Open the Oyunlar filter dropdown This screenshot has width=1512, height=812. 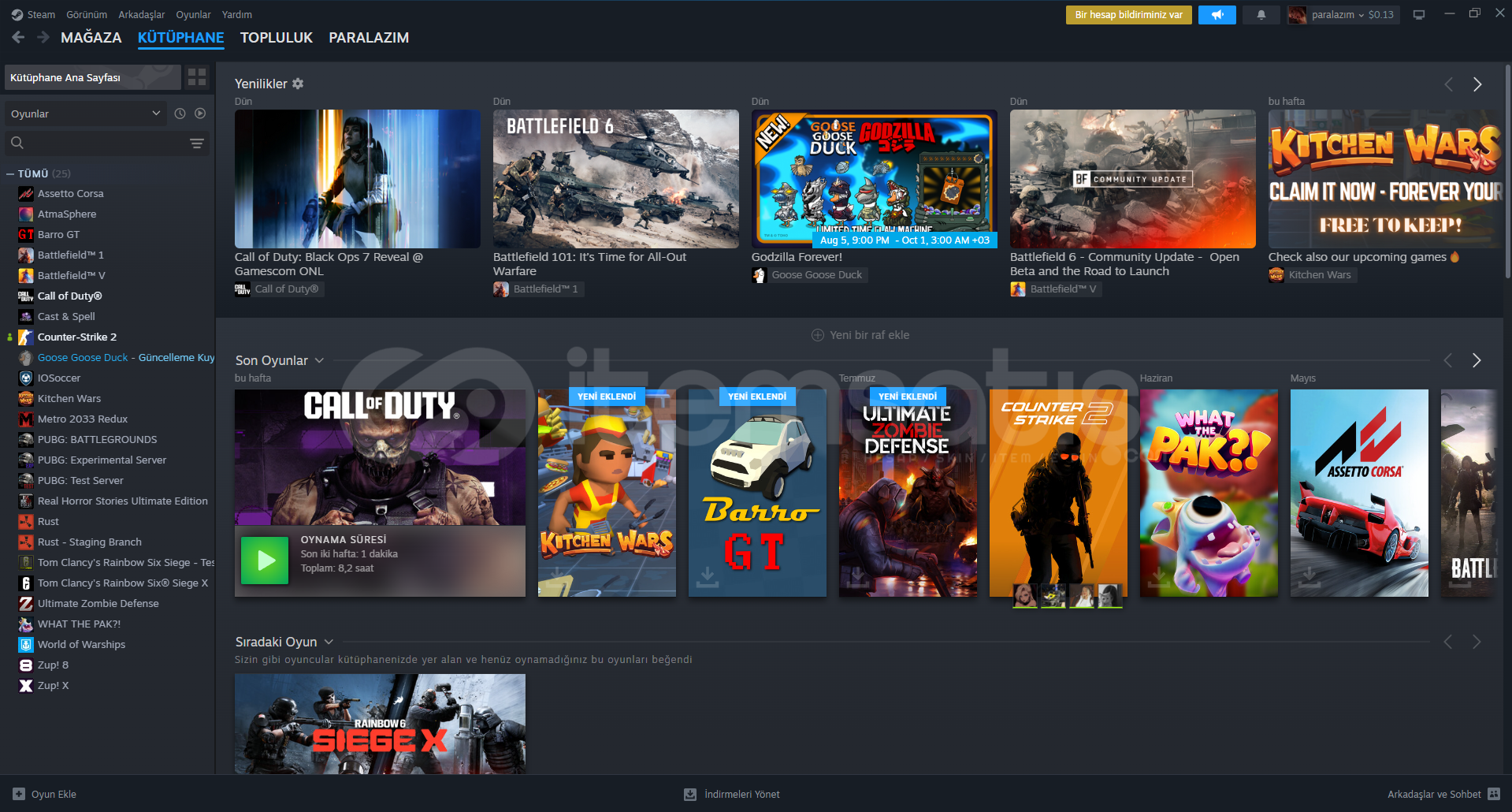coord(86,114)
